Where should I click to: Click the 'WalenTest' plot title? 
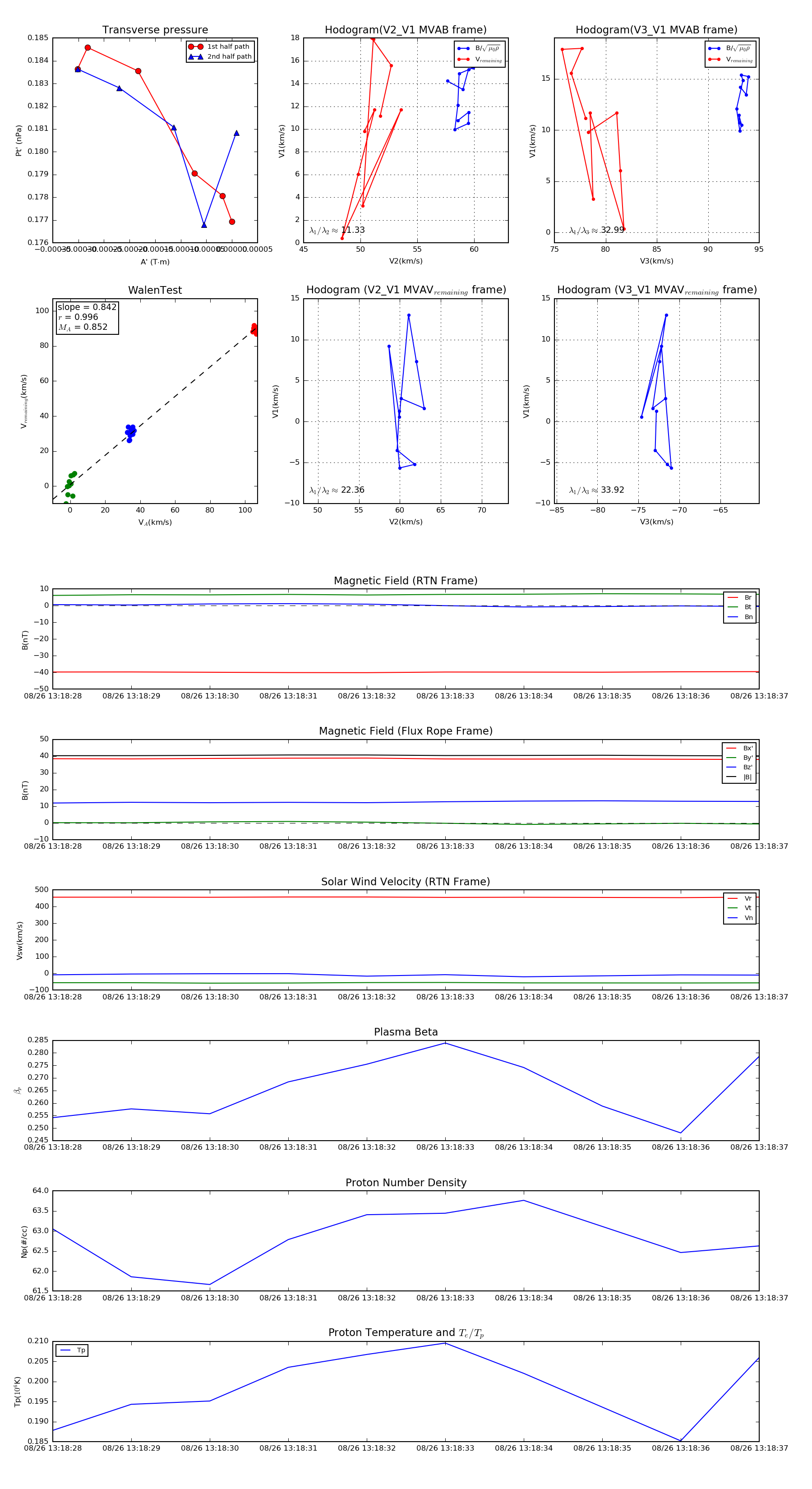[155, 290]
